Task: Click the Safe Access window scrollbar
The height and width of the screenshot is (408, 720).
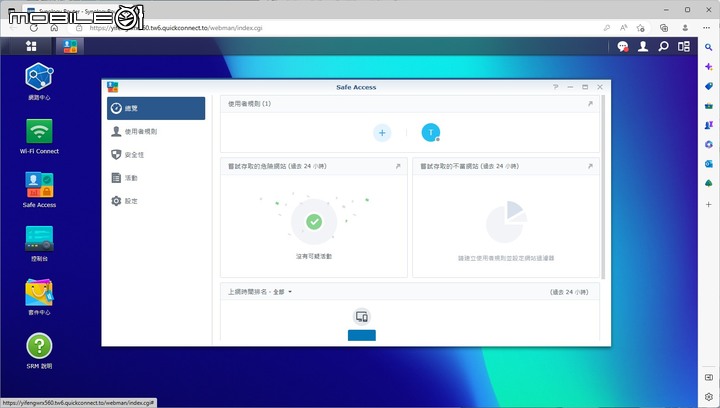Action: click(603, 187)
